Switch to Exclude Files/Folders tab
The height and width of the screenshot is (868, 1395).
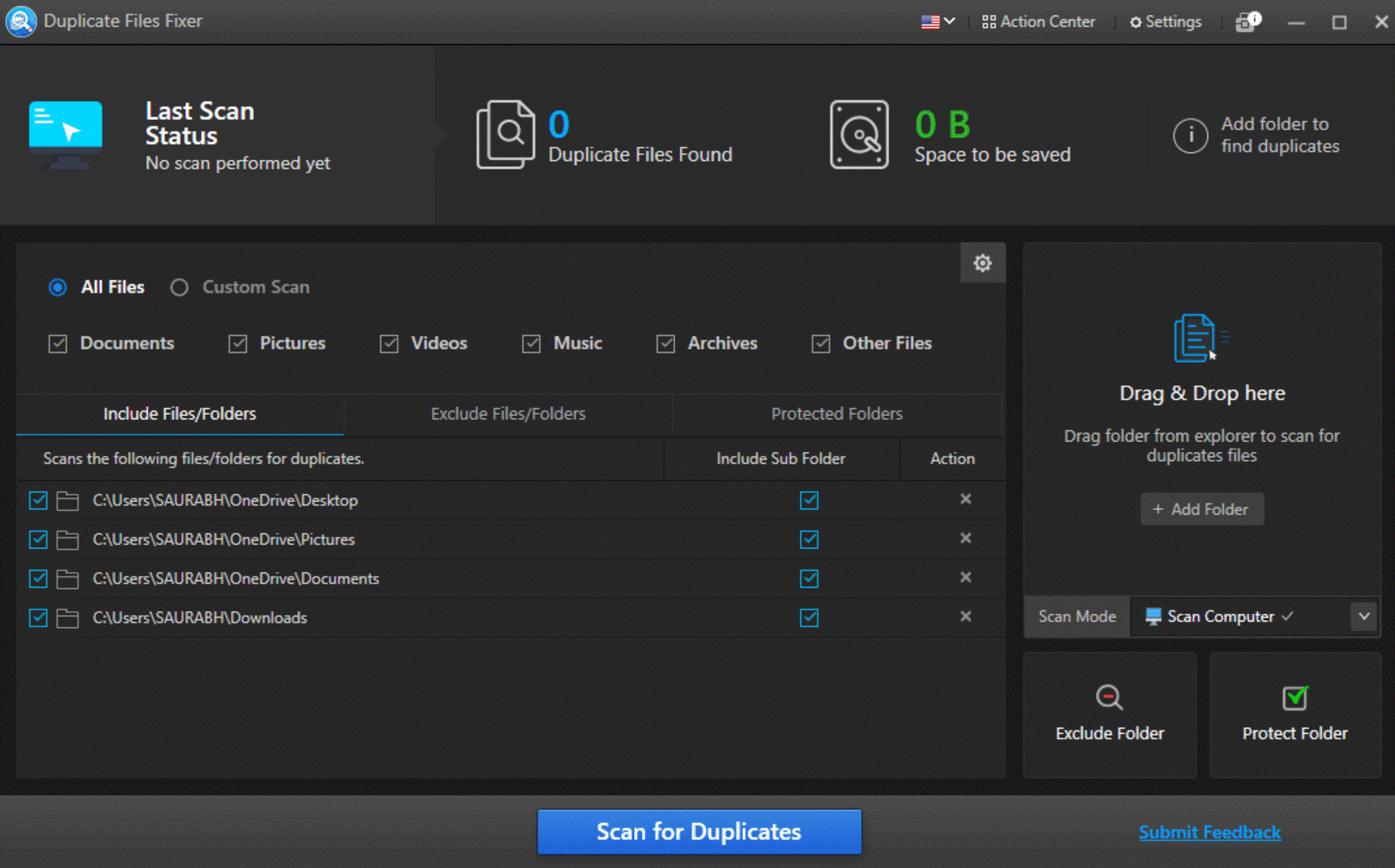tap(508, 414)
